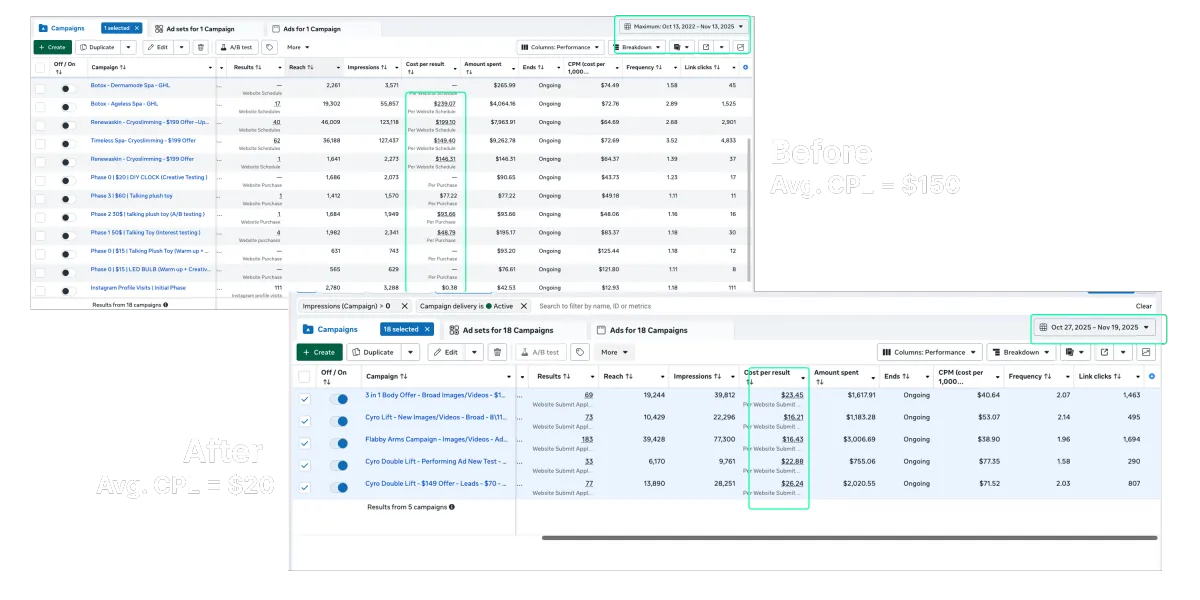Click the tag icon next to the upper A/B test button
Image resolution: width=1200 pixels, height=600 pixels.
coord(270,47)
